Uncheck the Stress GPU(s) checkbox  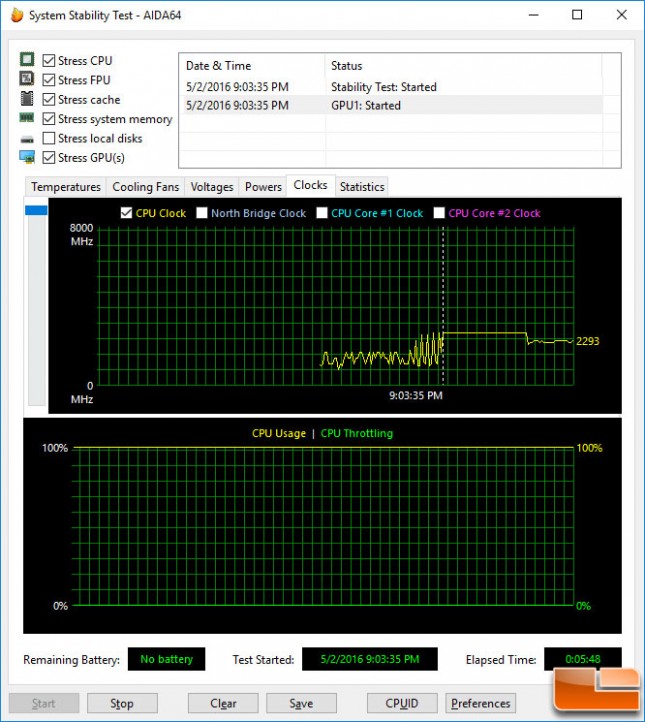[48, 157]
